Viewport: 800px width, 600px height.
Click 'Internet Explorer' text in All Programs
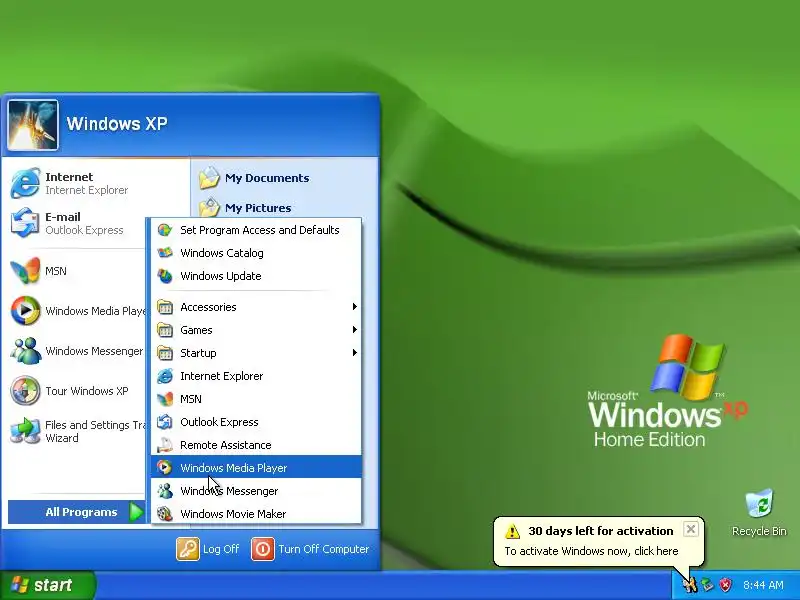coord(221,376)
